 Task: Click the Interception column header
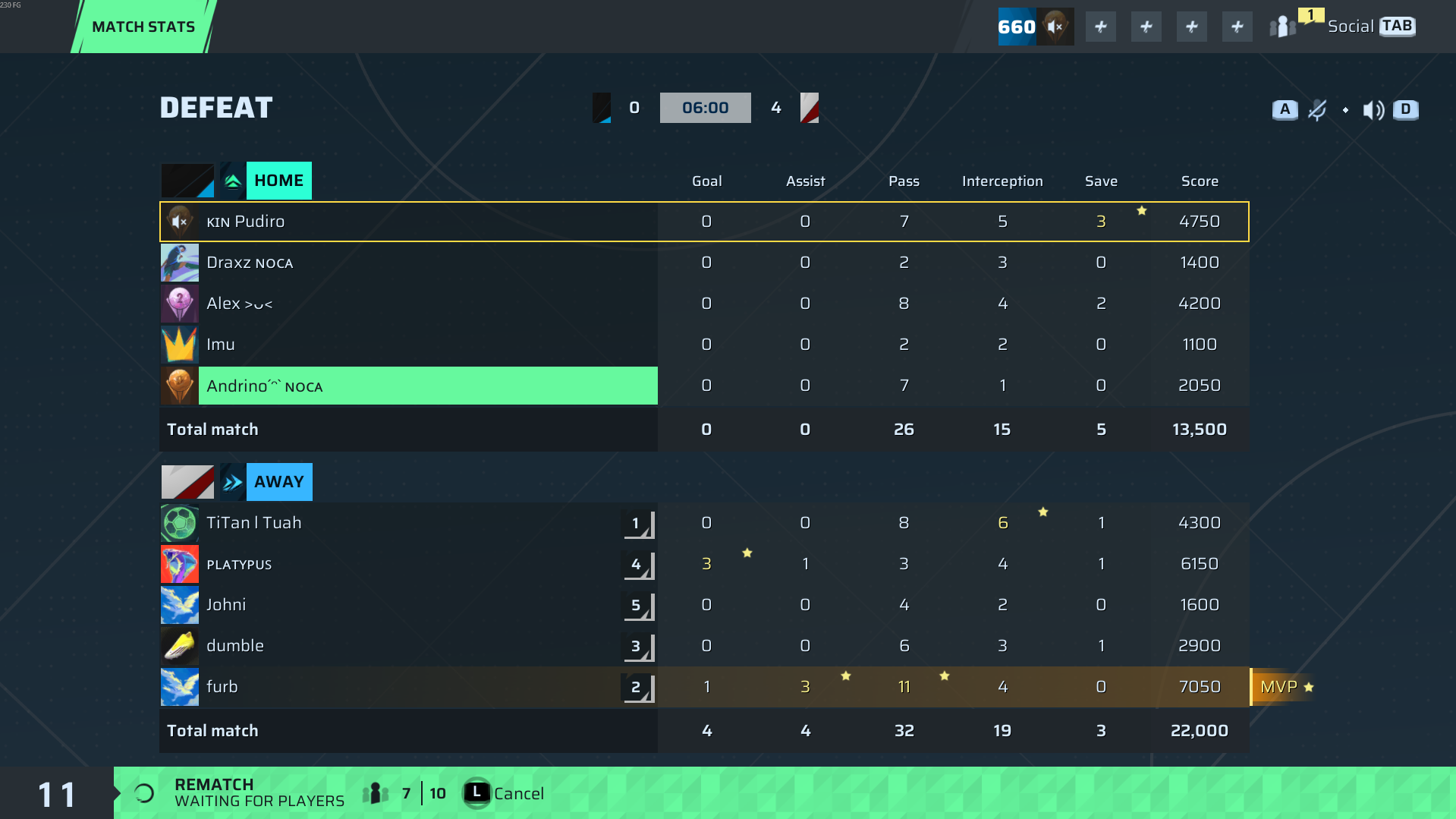click(x=1002, y=181)
